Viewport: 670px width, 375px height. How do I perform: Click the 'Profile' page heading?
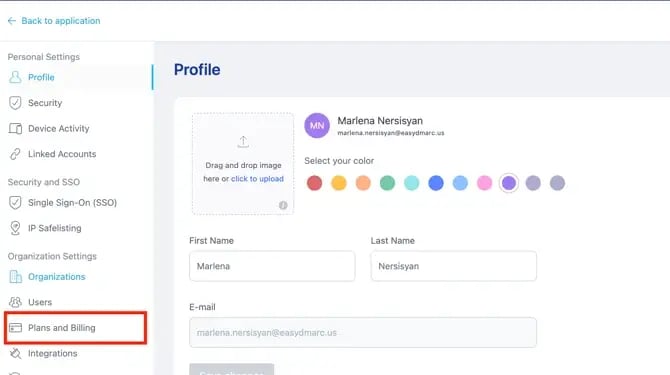point(197,70)
